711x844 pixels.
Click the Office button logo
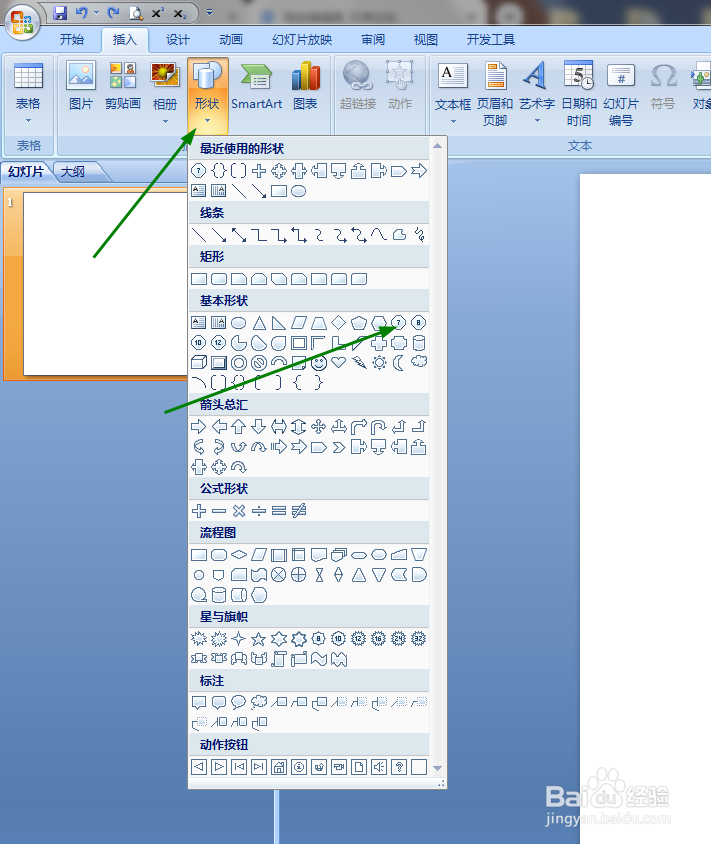(23, 22)
